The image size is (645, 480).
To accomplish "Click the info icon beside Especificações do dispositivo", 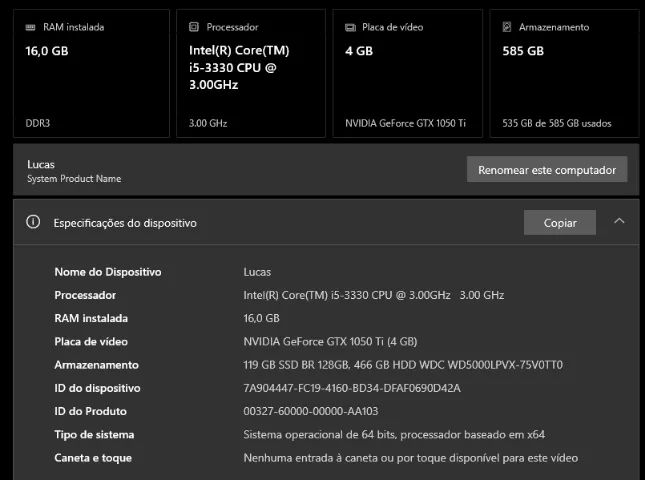I will 33,222.
